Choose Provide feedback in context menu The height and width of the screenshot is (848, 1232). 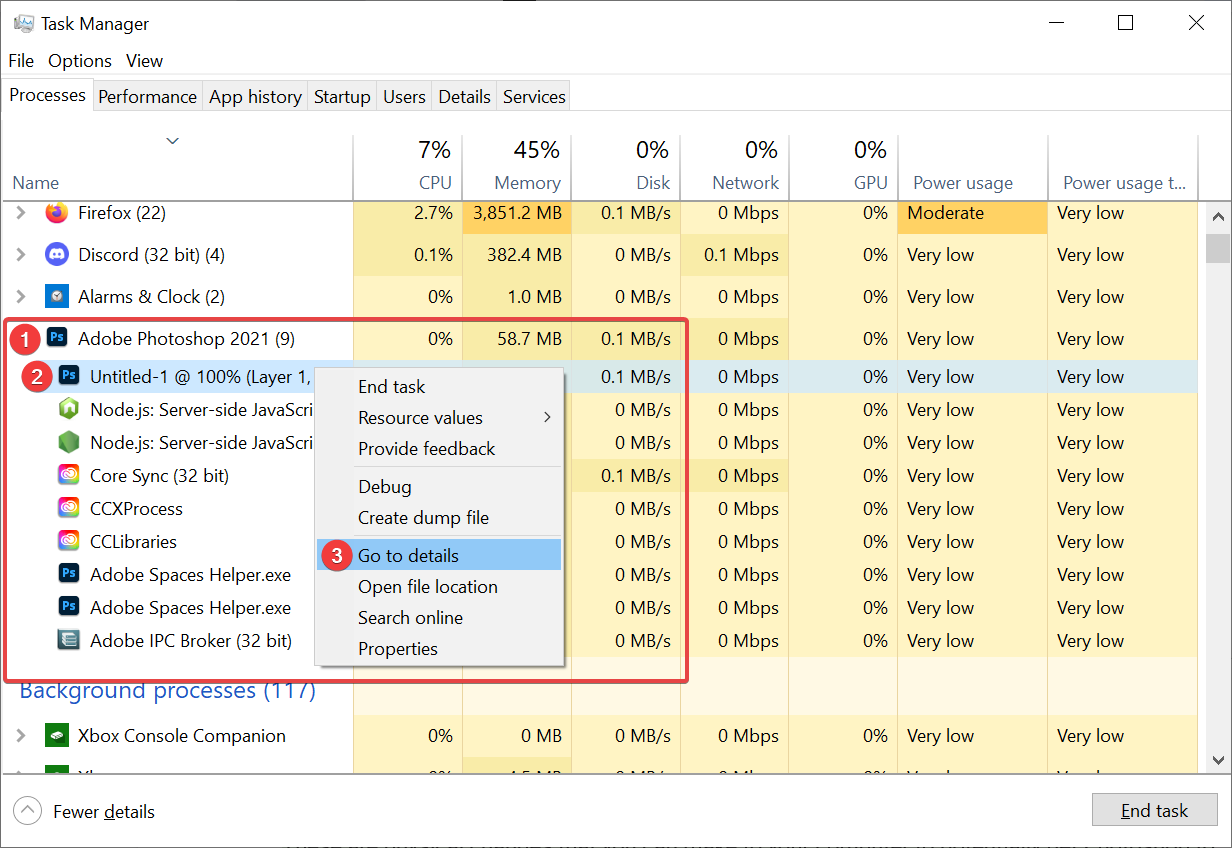click(x=440, y=448)
